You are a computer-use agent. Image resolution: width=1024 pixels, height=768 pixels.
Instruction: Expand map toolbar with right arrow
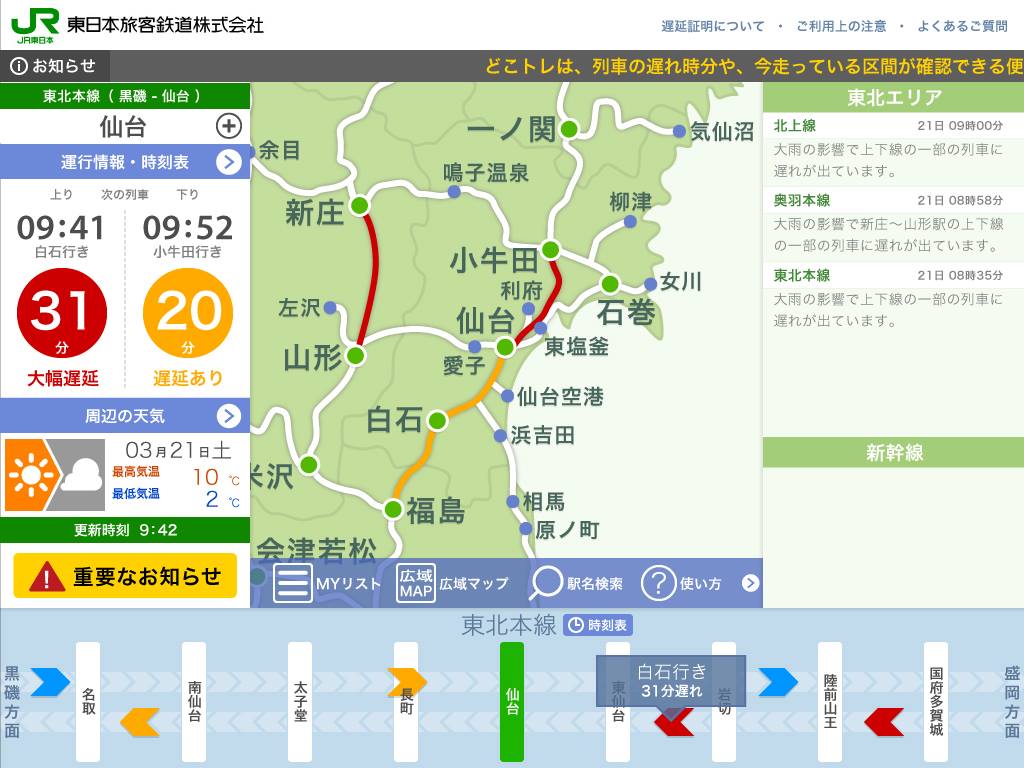pyautogui.click(x=750, y=583)
